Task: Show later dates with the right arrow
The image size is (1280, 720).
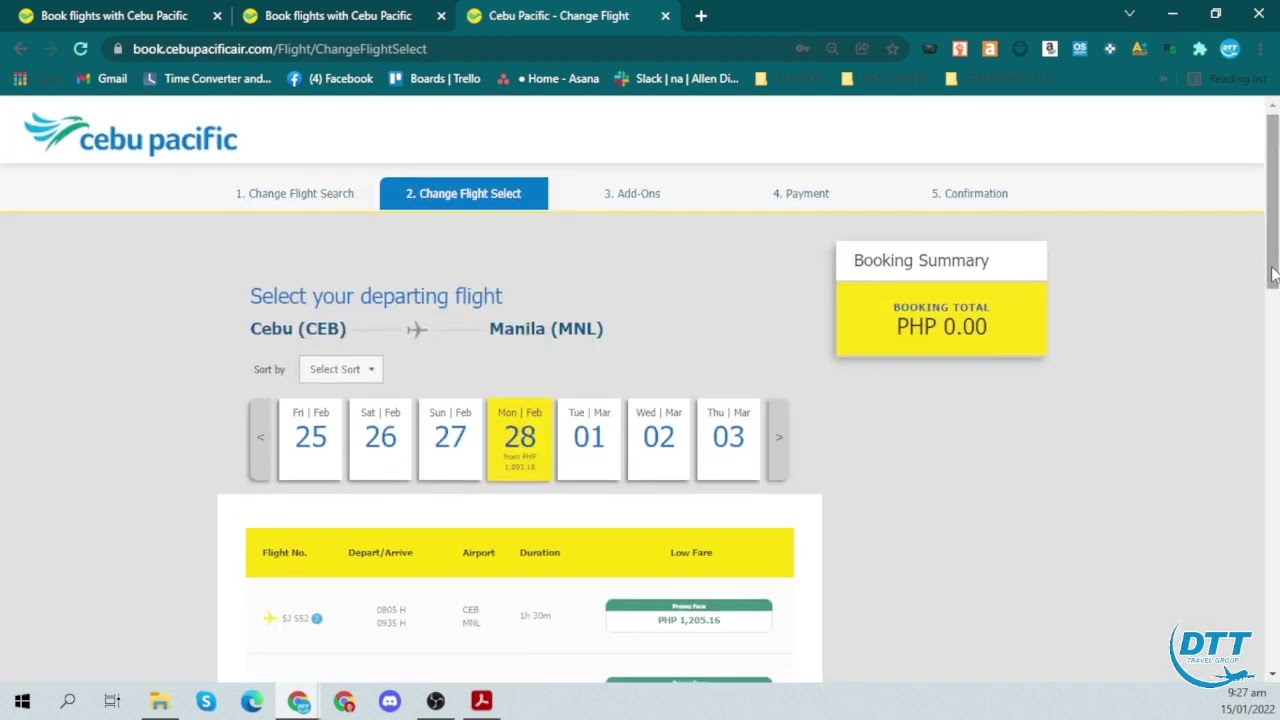Action: pos(779,438)
